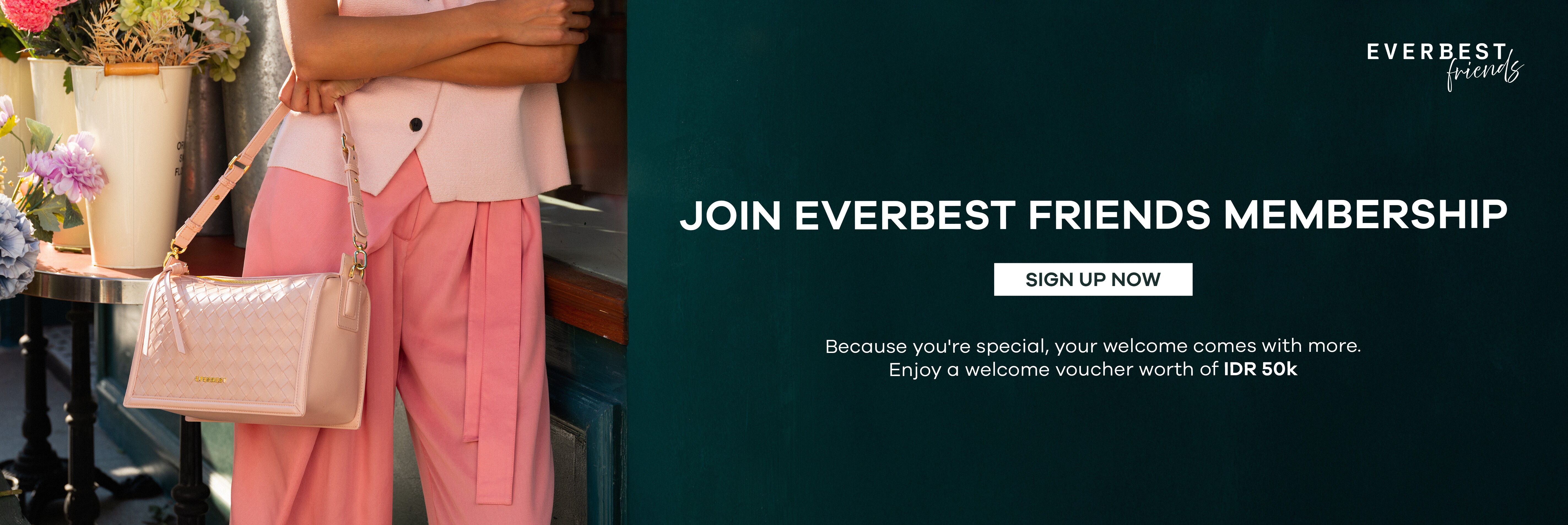
Task: Click the "Because you're special" tagline
Action: (1093, 346)
